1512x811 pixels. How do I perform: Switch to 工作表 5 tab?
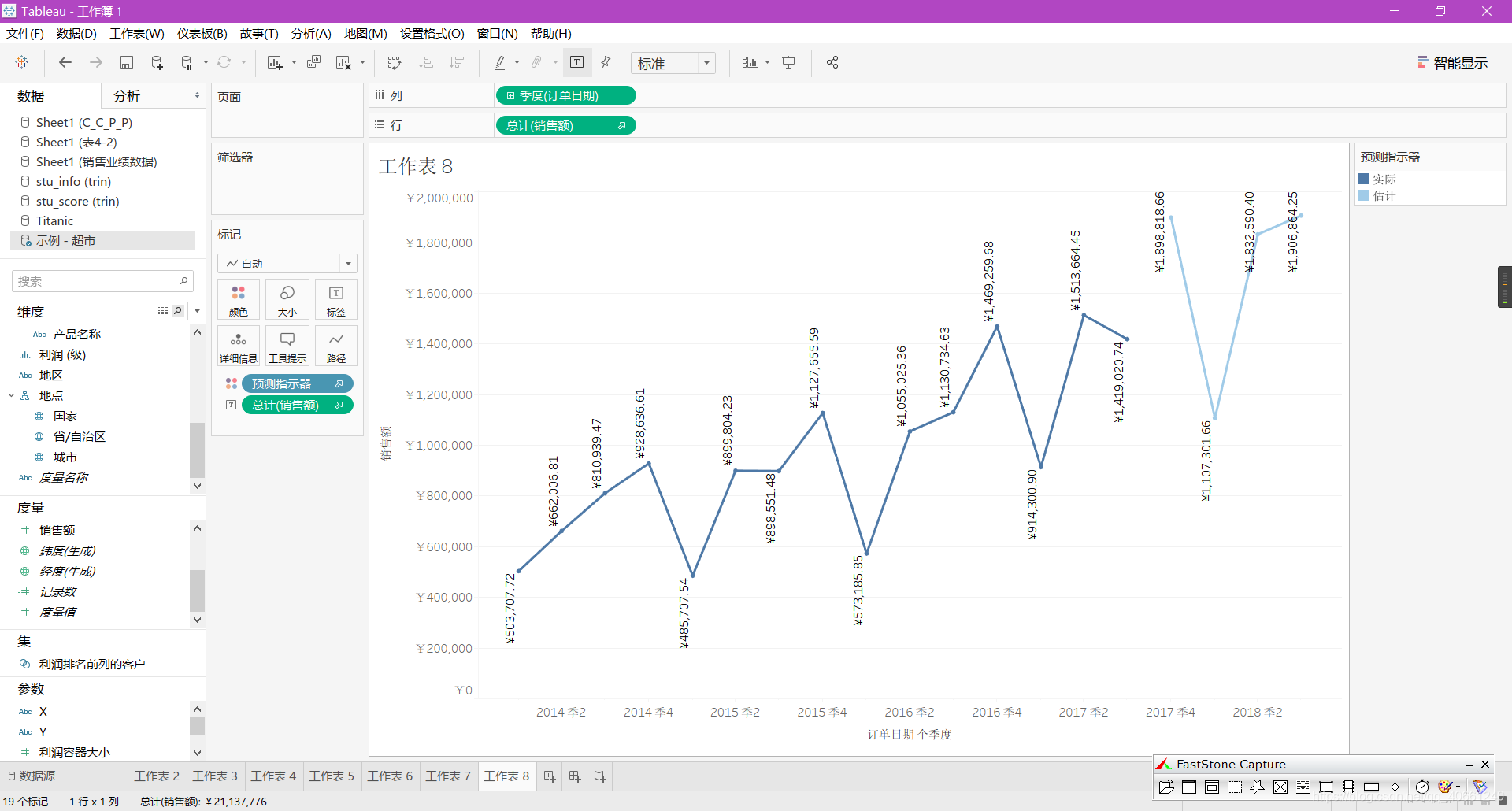(x=332, y=776)
